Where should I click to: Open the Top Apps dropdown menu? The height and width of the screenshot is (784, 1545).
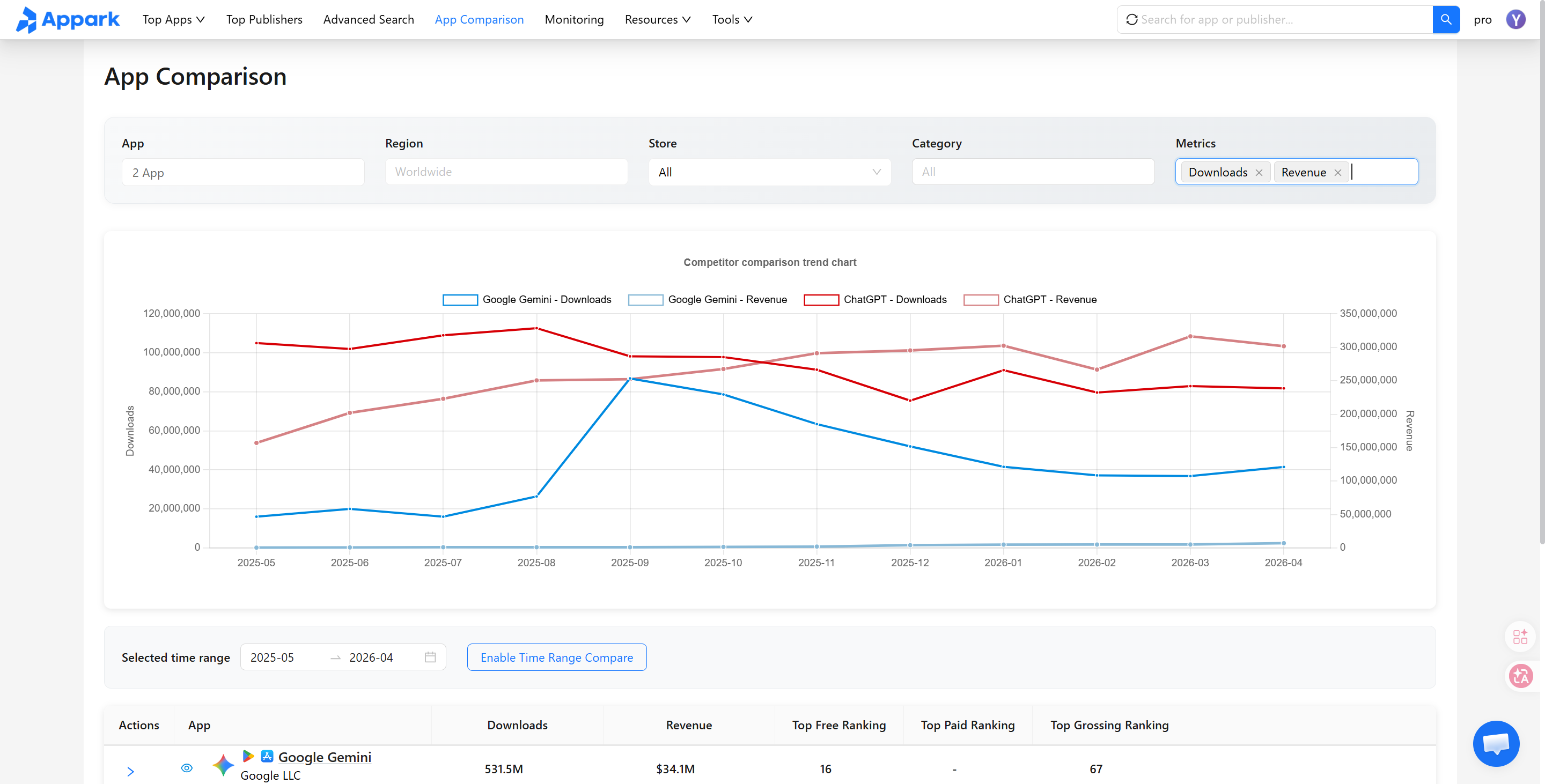pyautogui.click(x=173, y=20)
